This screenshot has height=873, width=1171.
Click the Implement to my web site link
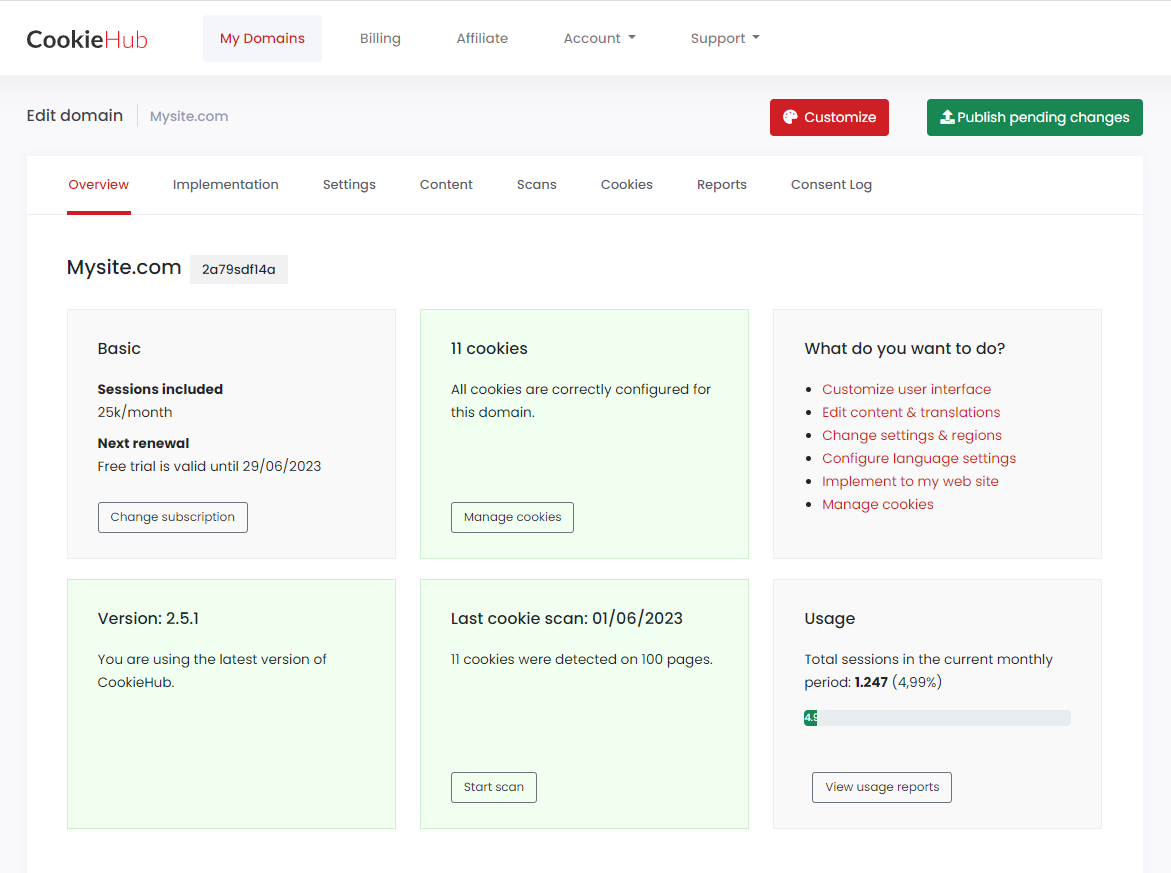pyautogui.click(x=910, y=482)
